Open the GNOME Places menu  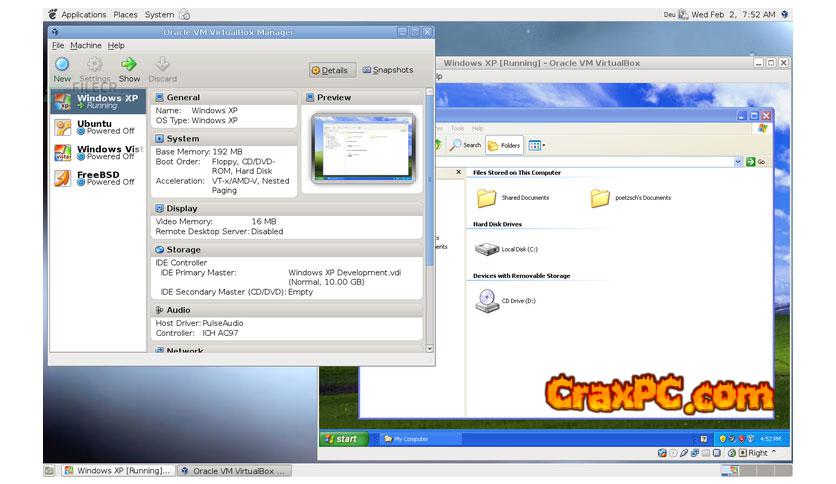click(x=126, y=15)
